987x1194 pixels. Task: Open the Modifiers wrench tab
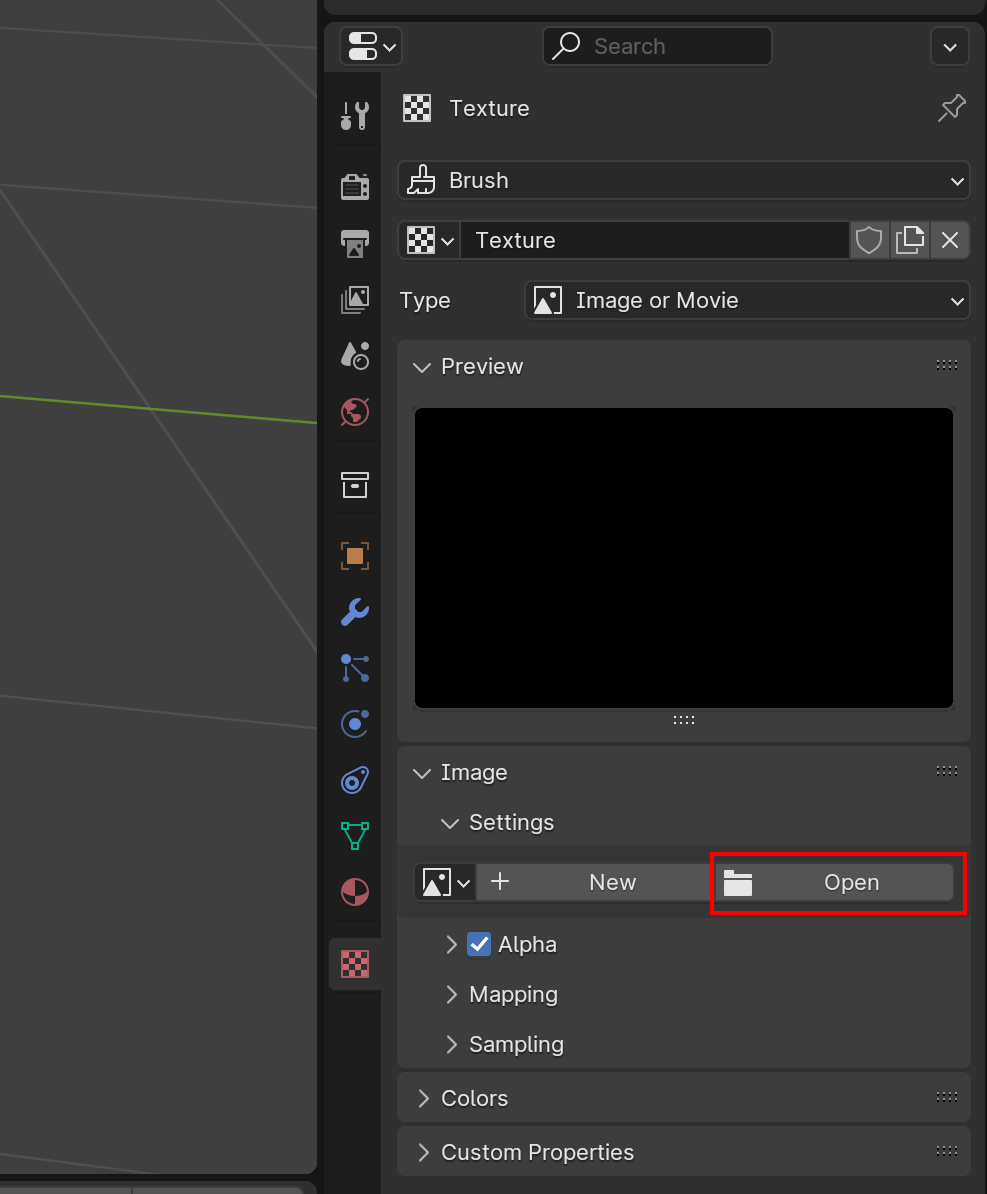[x=355, y=611]
